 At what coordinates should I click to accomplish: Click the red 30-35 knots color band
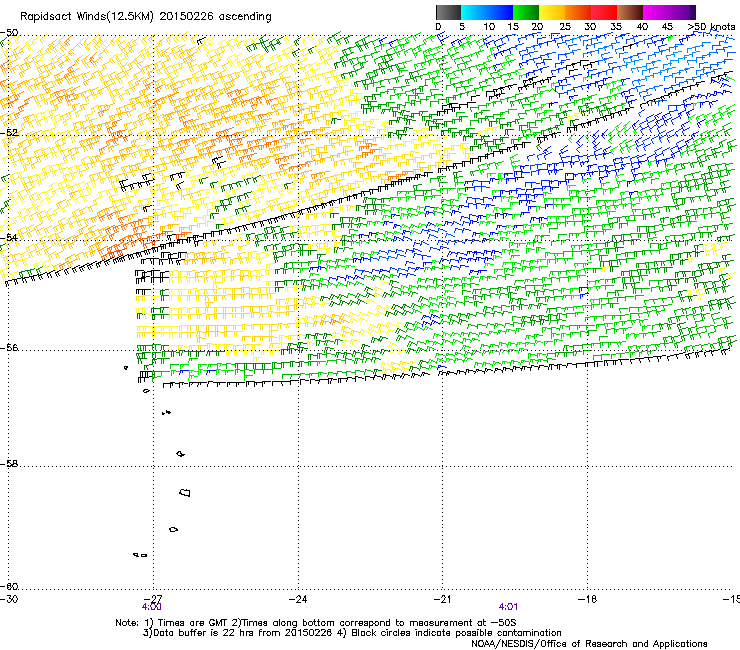[x=604, y=12]
